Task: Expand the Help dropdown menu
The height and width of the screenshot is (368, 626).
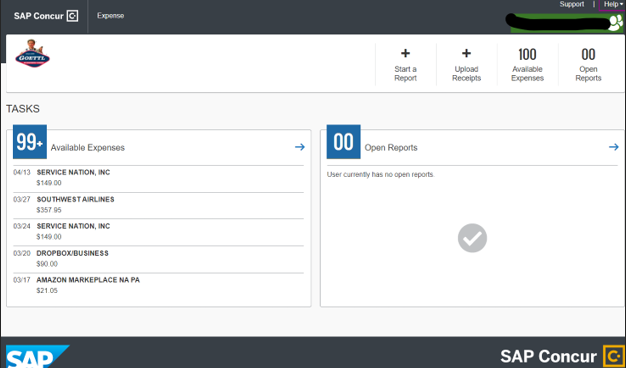Action: (613, 4)
